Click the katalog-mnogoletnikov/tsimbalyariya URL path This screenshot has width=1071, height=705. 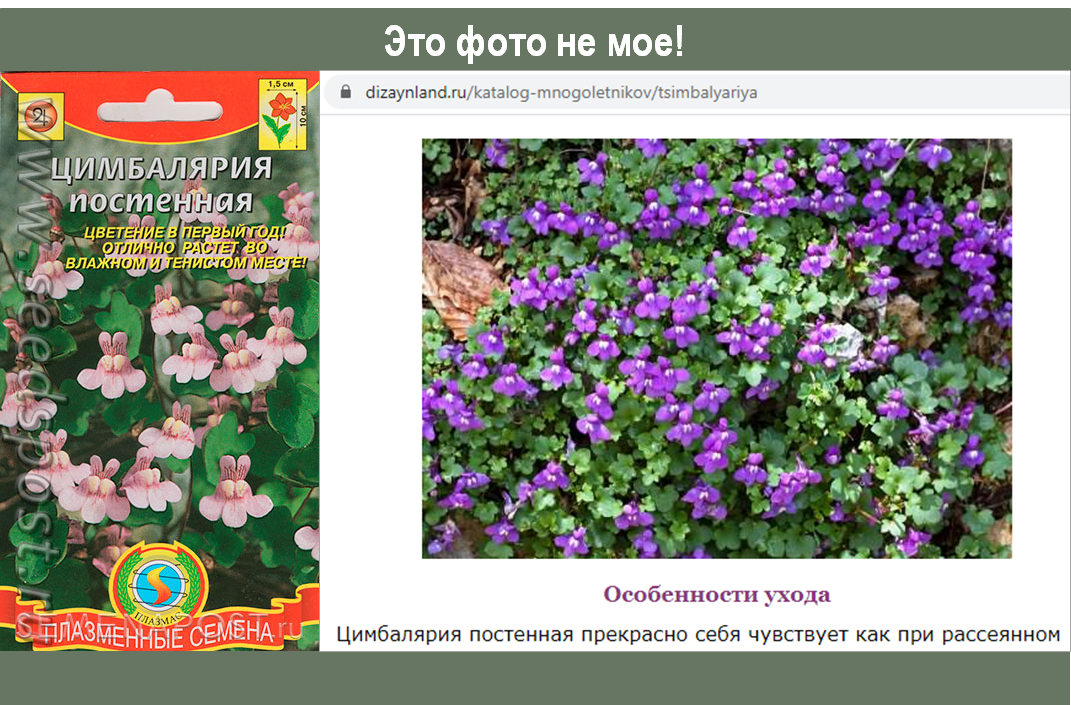(x=612, y=92)
